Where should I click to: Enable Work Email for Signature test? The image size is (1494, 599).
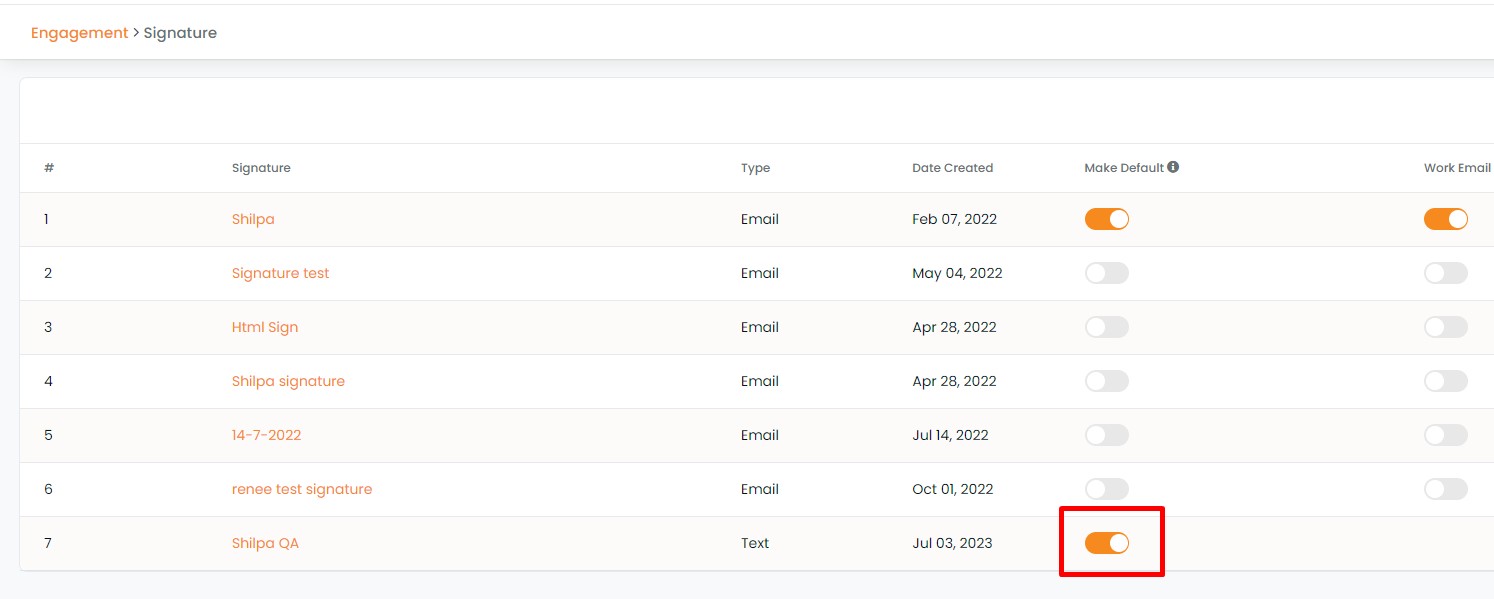[1445, 273]
